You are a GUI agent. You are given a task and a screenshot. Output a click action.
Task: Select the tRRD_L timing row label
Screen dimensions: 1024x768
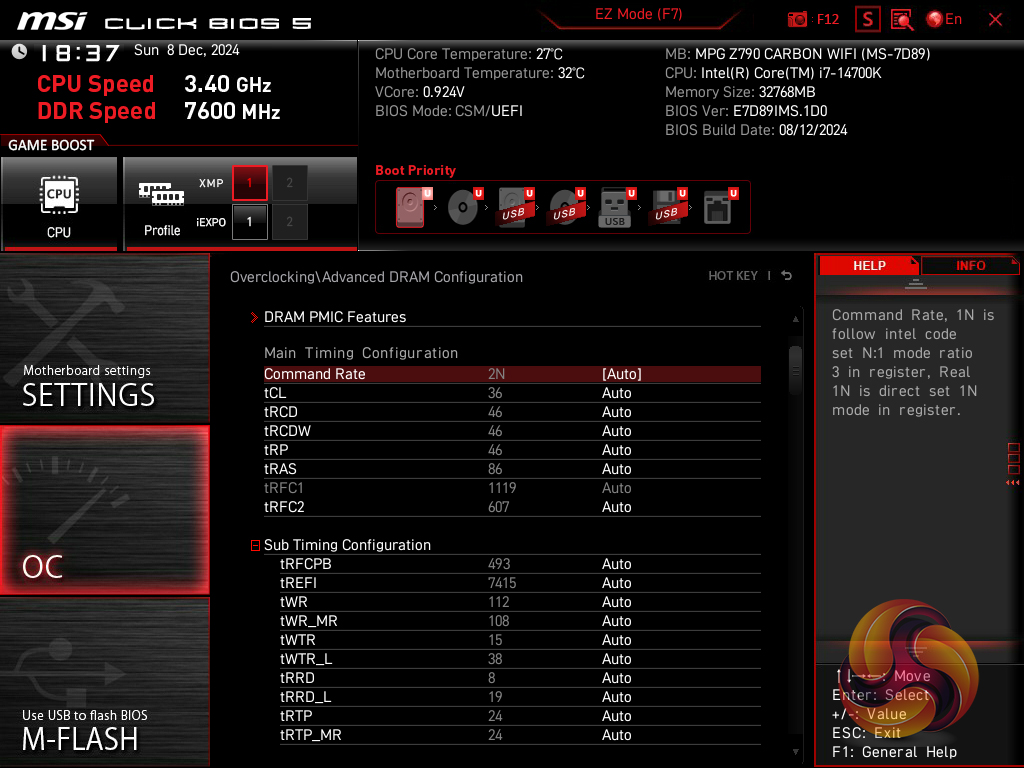pos(306,697)
